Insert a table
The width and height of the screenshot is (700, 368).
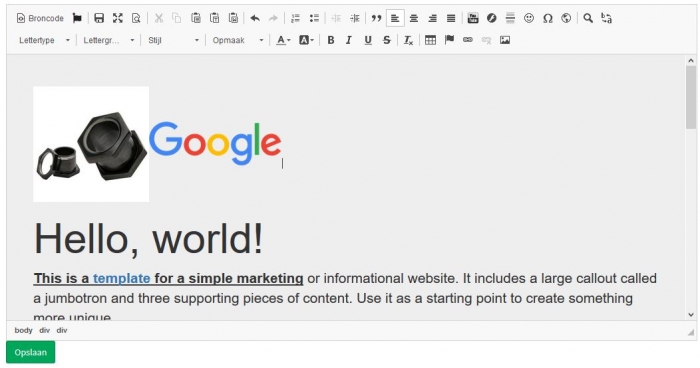(x=430, y=40)
